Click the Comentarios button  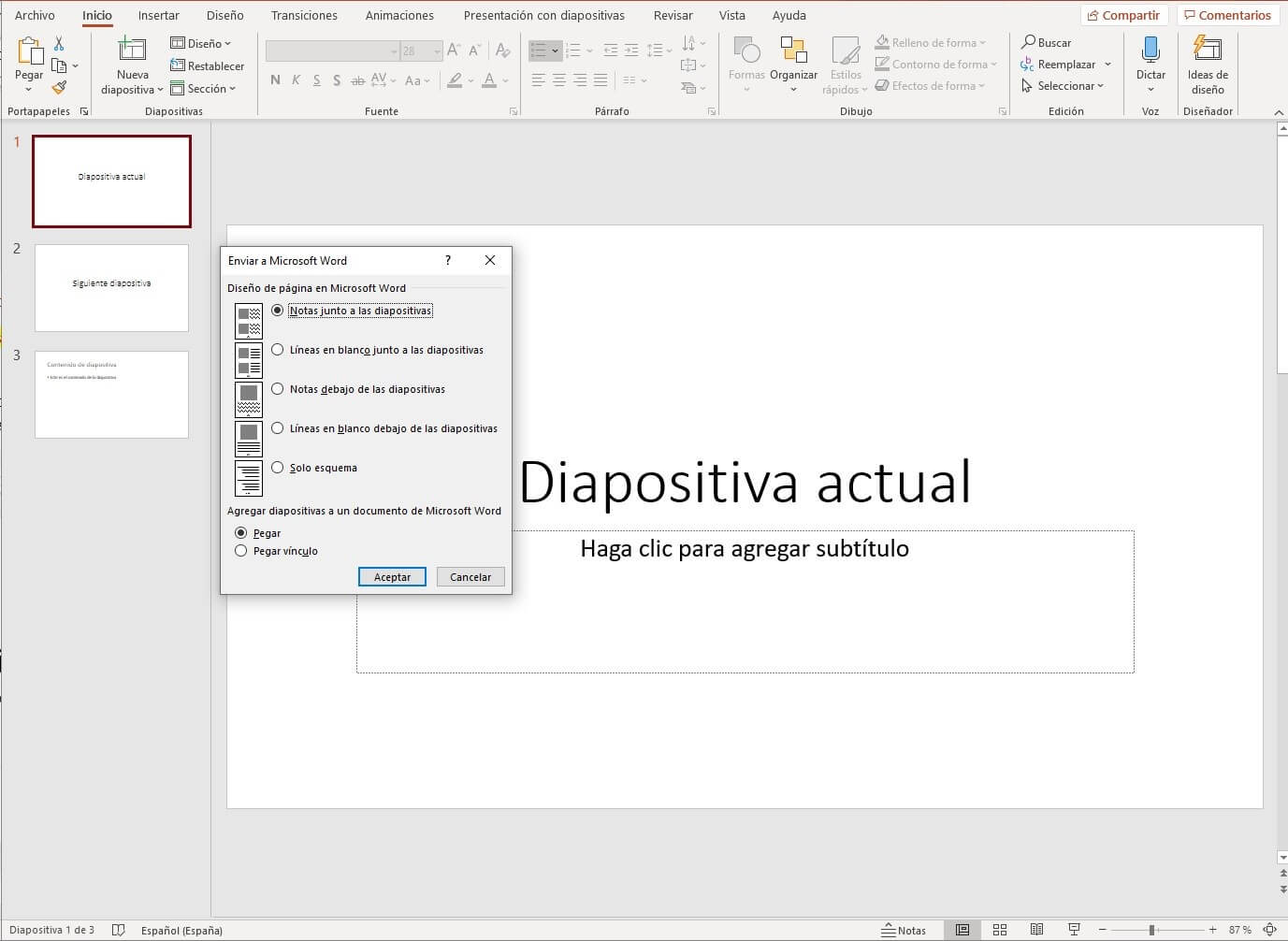pos(1227,15)
